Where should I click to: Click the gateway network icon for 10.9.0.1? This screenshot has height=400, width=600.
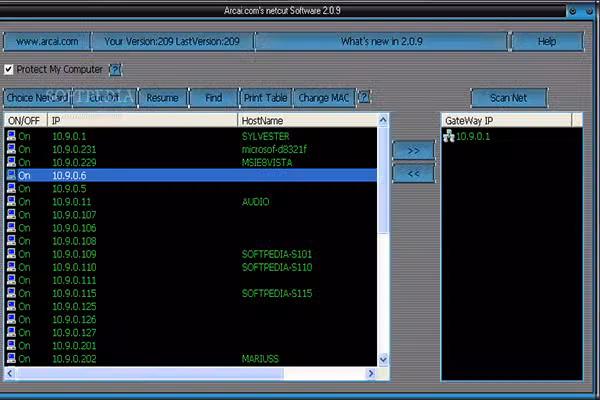click(449, 136)
